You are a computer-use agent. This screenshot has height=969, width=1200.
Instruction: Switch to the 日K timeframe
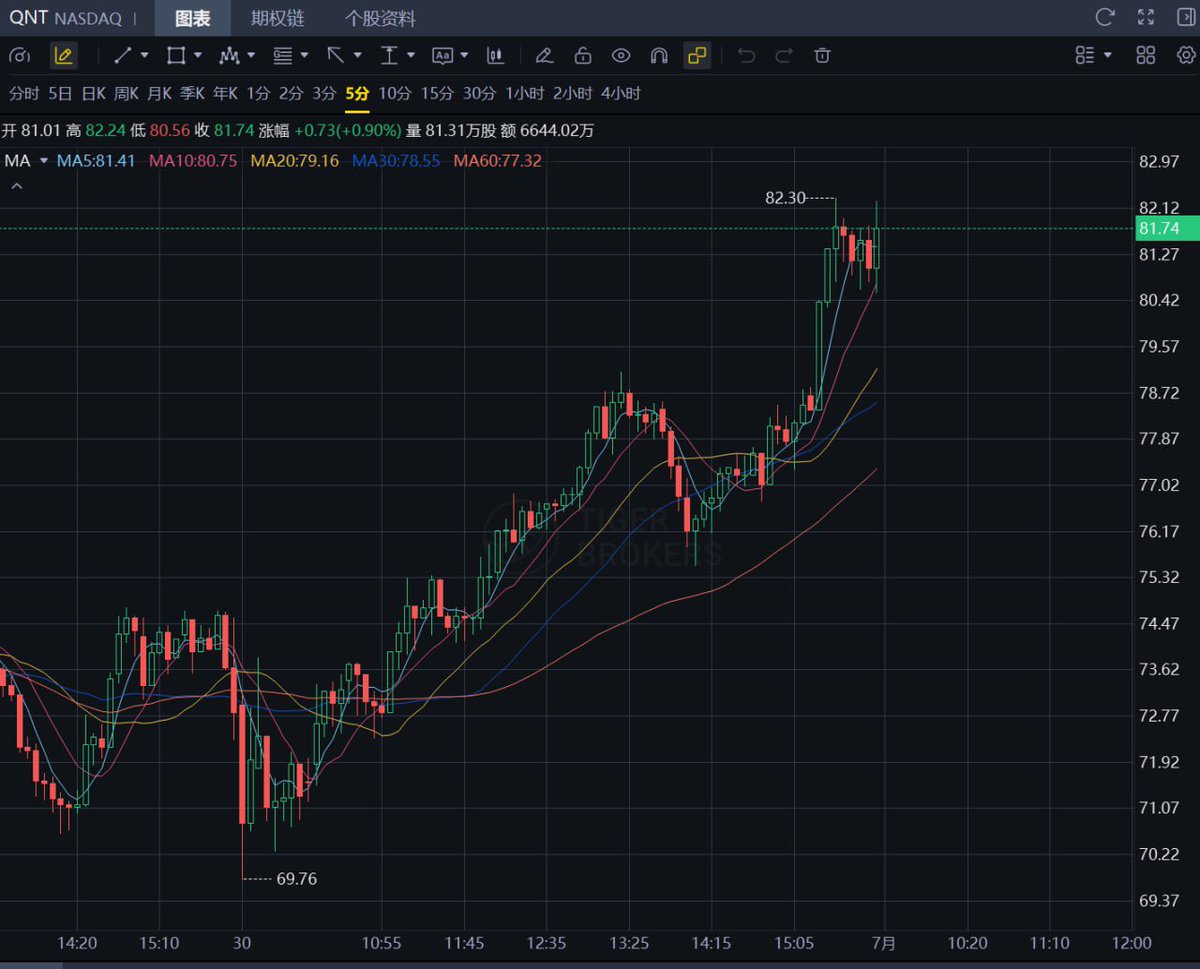click(x=93, y=94)
